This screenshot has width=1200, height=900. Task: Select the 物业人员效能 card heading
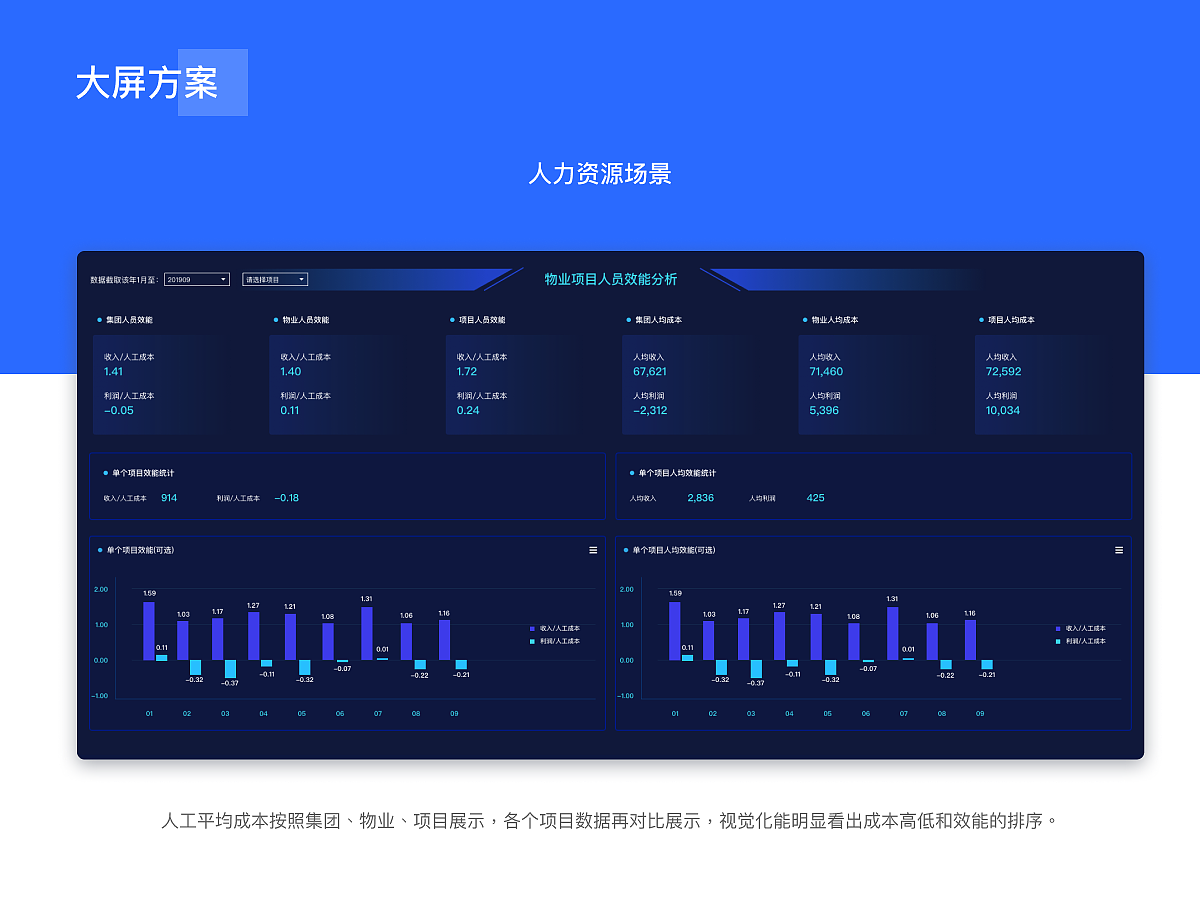(x=305, y=320)
